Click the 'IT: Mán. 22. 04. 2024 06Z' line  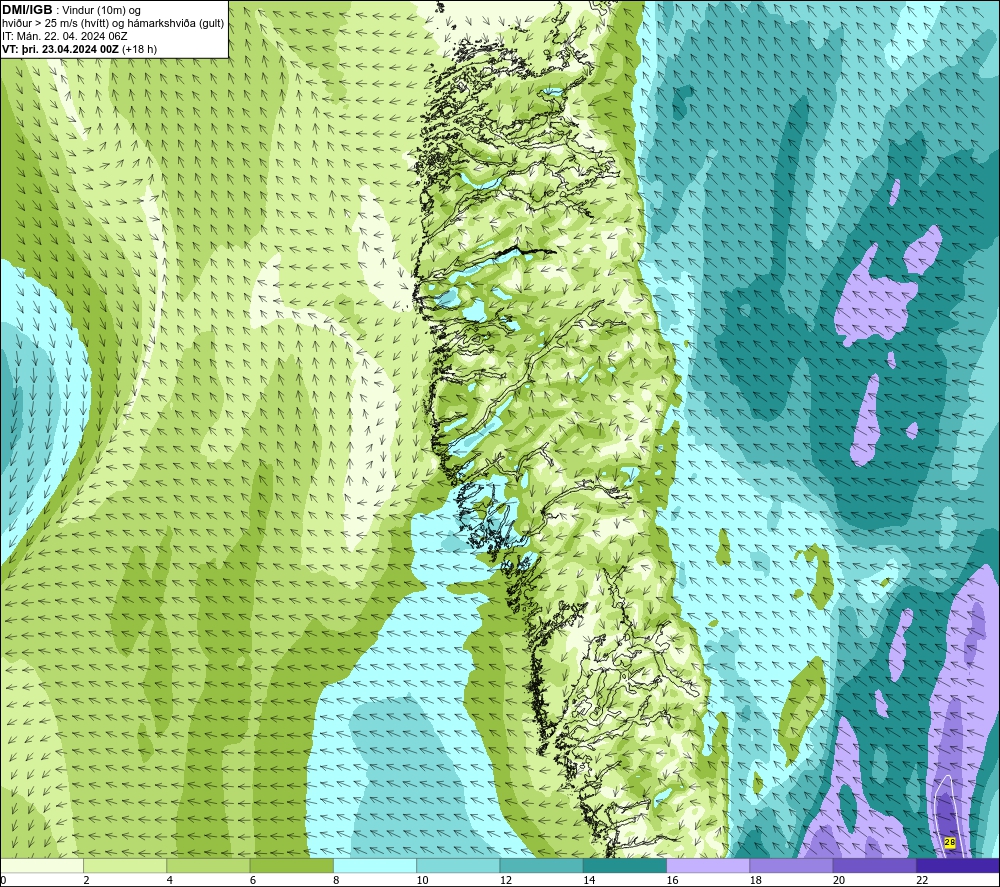pos(64,36)
